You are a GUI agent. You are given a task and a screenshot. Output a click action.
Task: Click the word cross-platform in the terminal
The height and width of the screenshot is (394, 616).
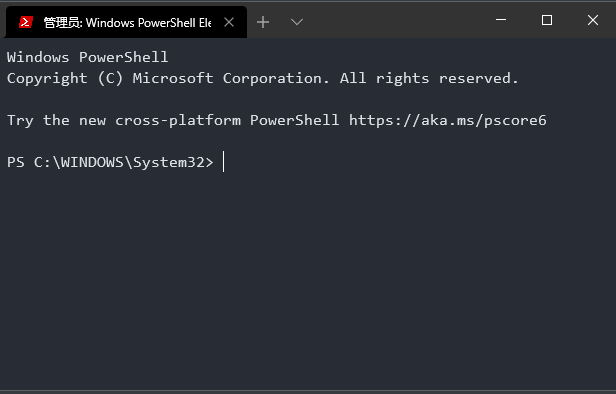[x=178, y=121]
